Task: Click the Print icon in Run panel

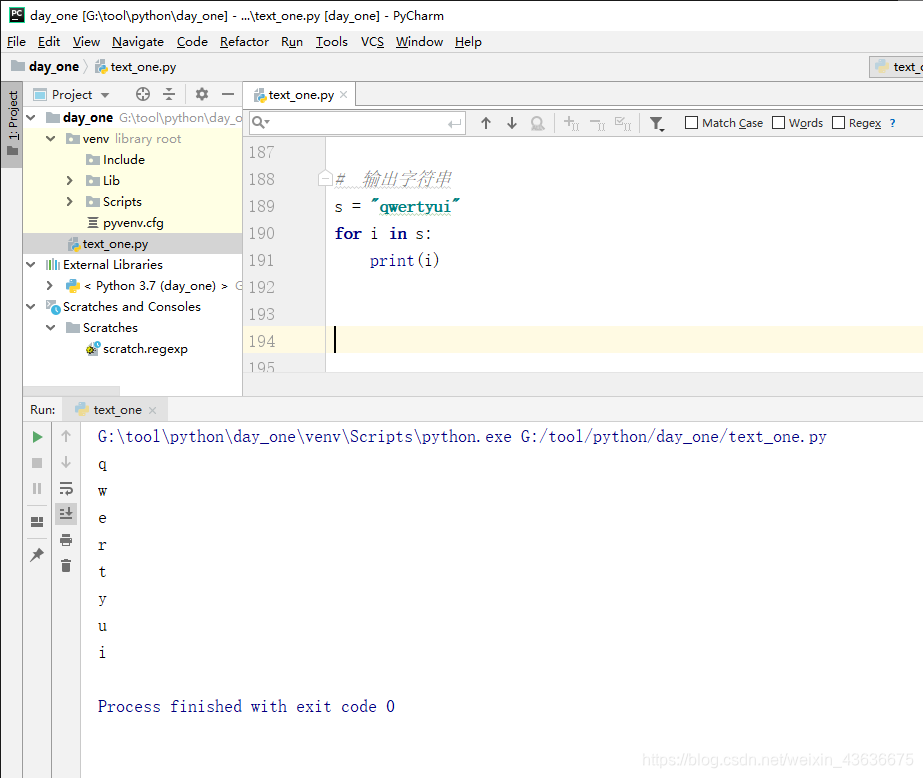Action: (x=66, y=540)
